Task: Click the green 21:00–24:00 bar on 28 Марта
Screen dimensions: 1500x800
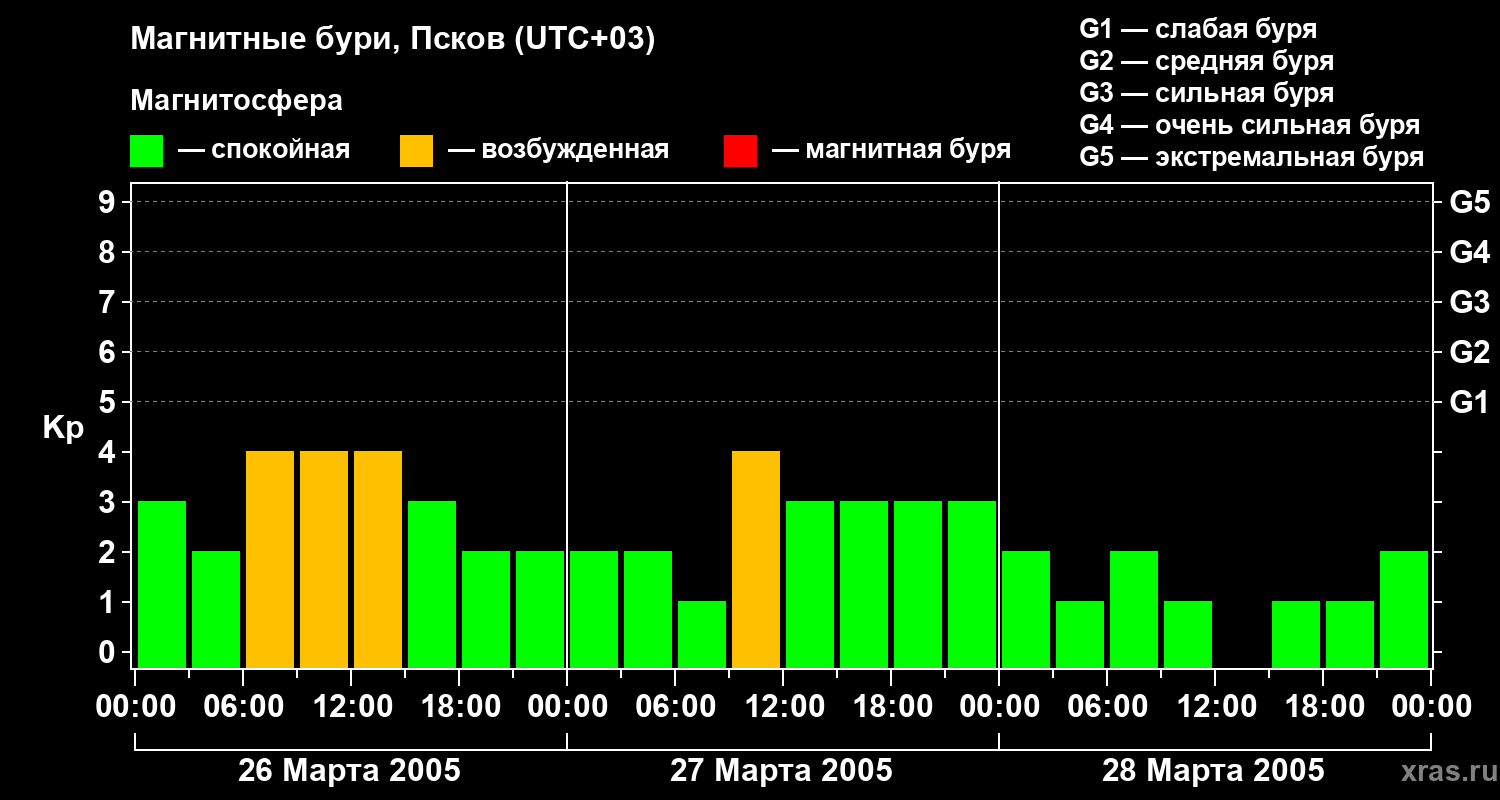Action: 1404,609
